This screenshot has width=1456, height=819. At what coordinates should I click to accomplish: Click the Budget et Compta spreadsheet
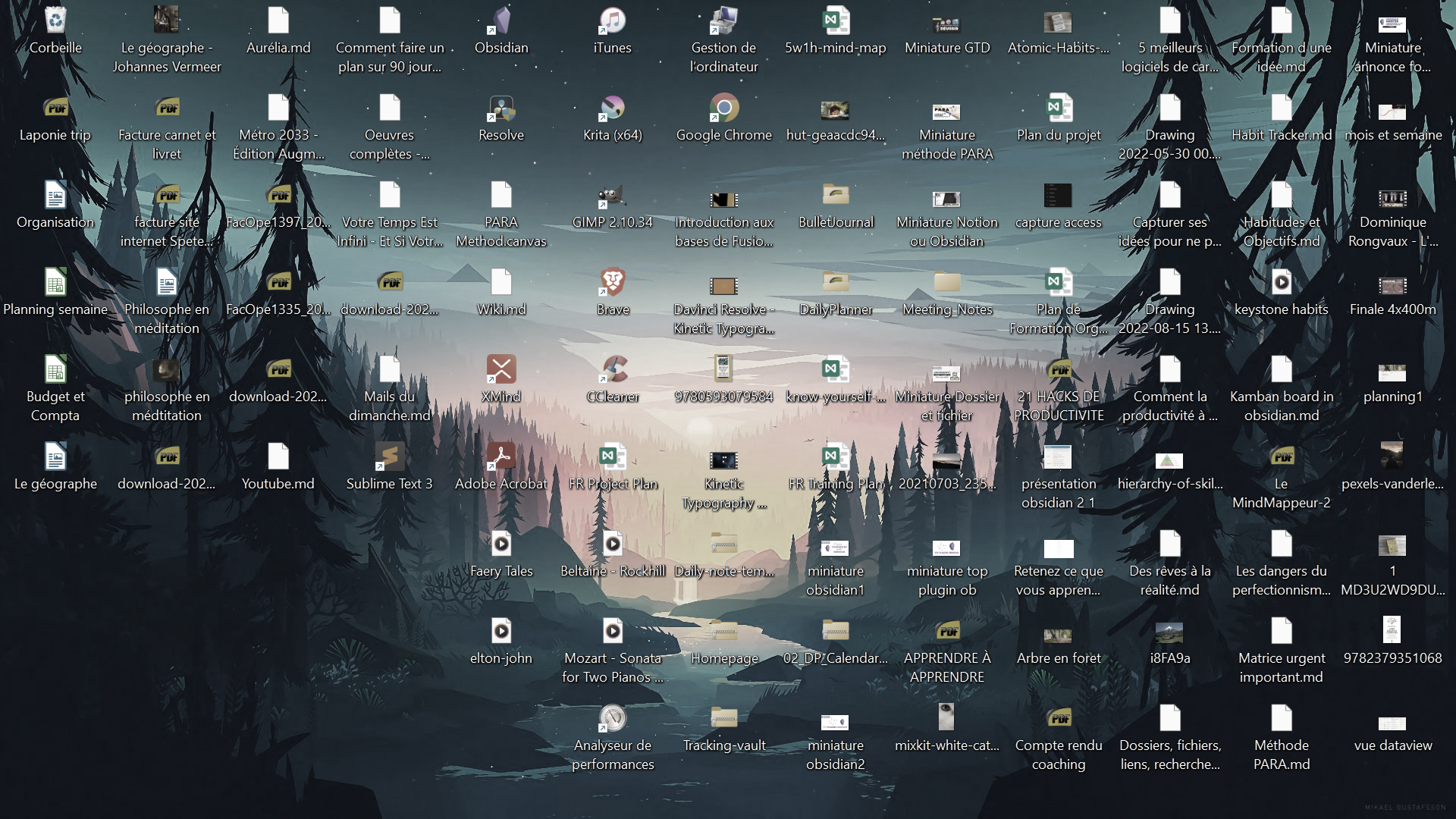coord(55,370)
